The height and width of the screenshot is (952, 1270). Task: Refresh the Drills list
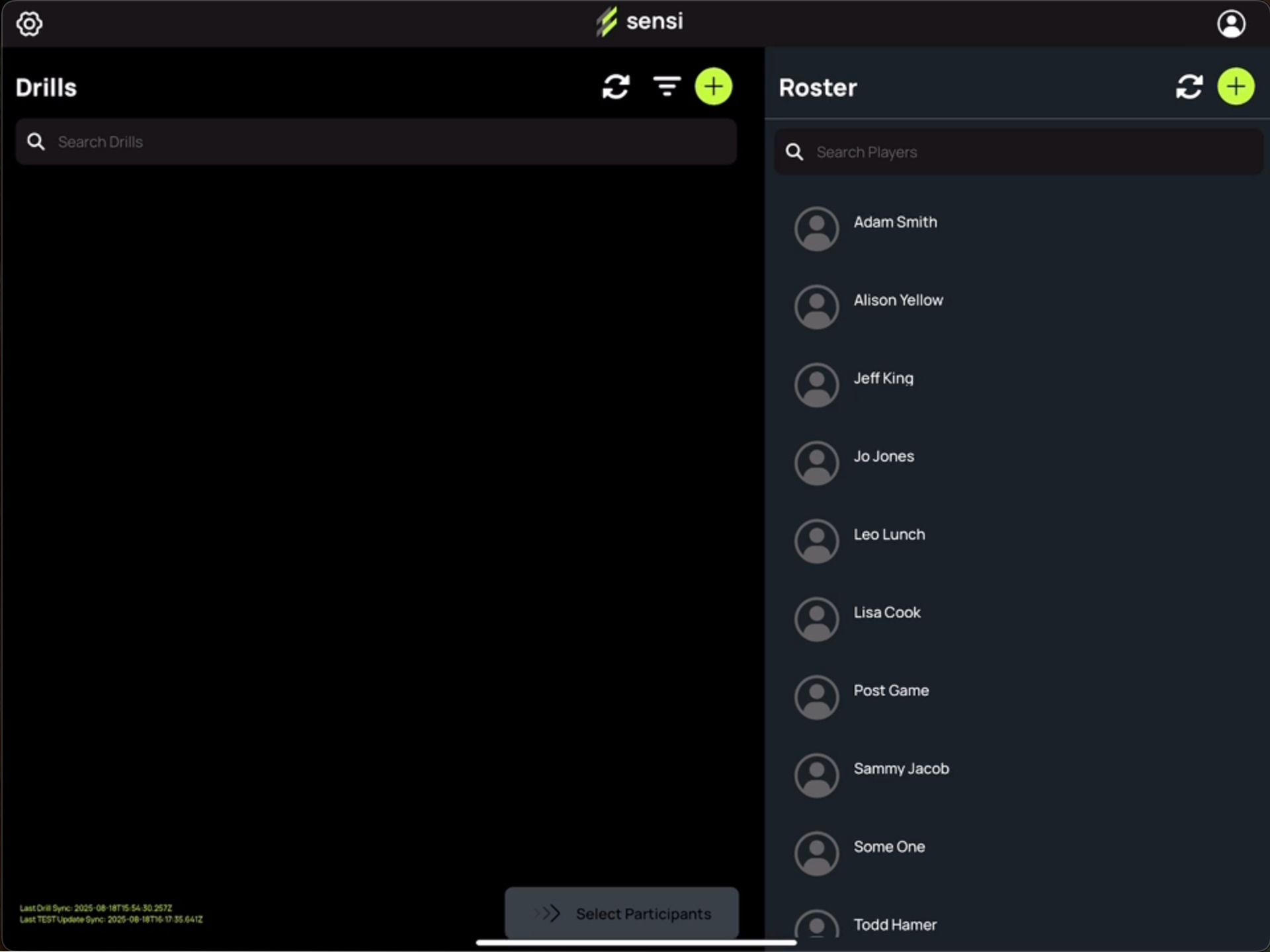click(x=615, y=87)
